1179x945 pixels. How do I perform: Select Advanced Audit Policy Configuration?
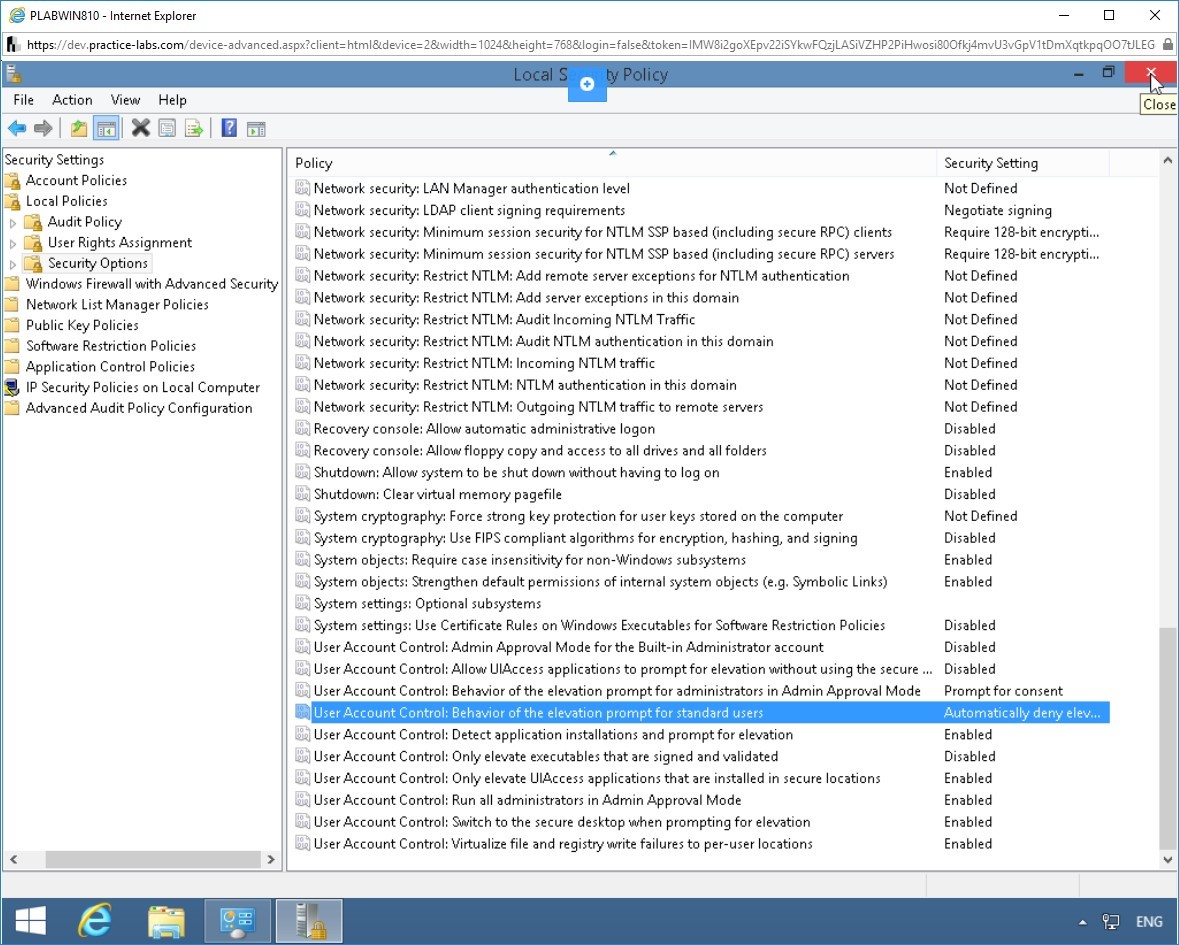pos(139,408)
